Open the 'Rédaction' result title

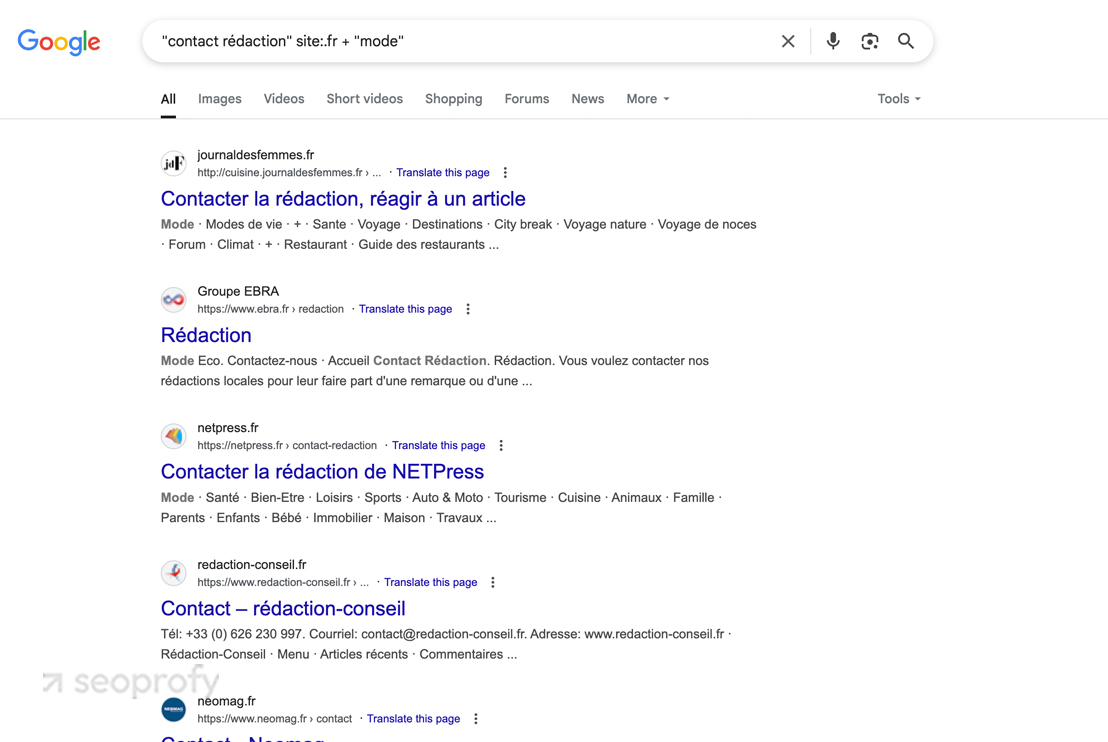(206, 335)
